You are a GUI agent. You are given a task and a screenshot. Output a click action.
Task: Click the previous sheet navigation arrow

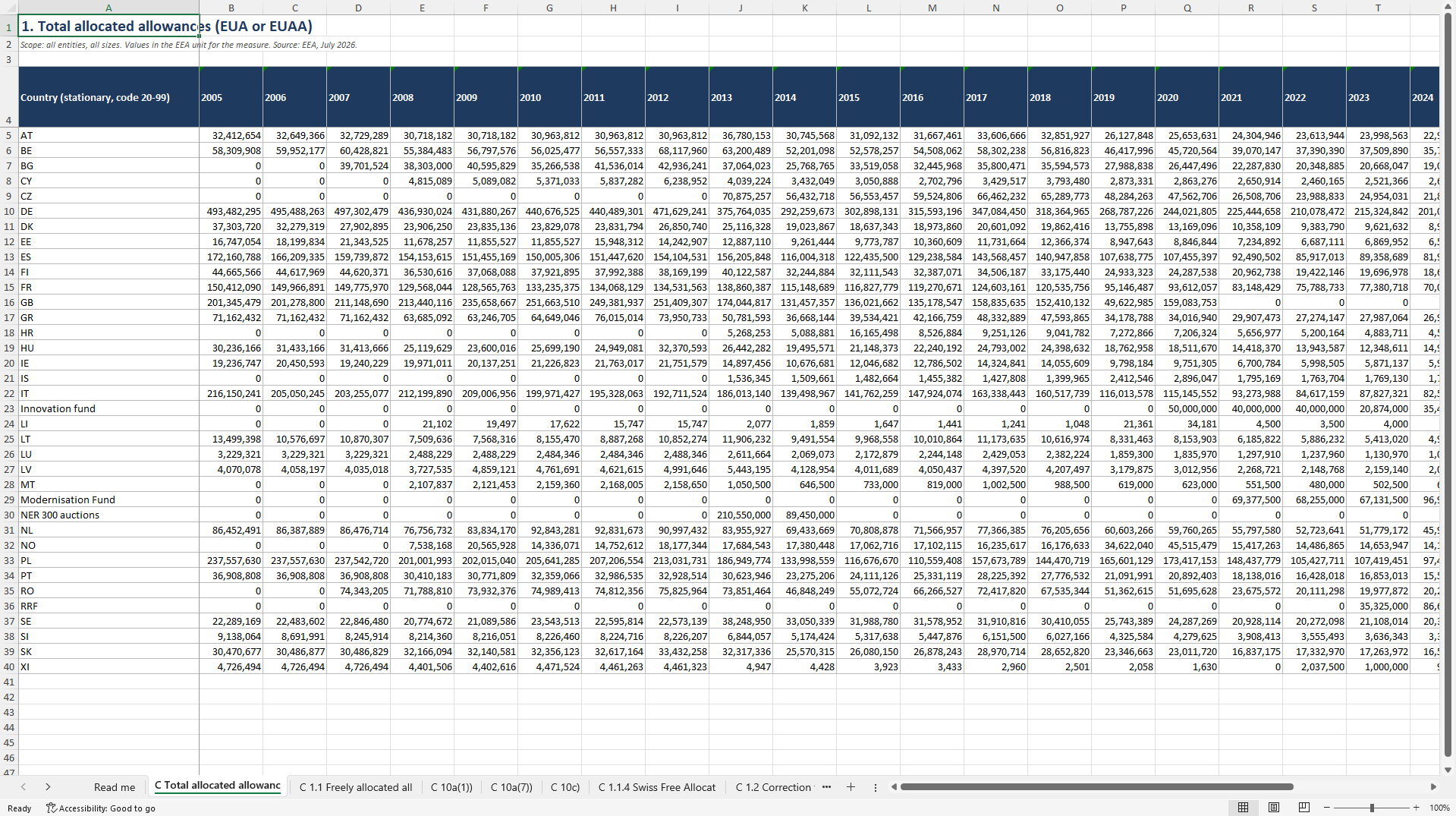(24, 787)
